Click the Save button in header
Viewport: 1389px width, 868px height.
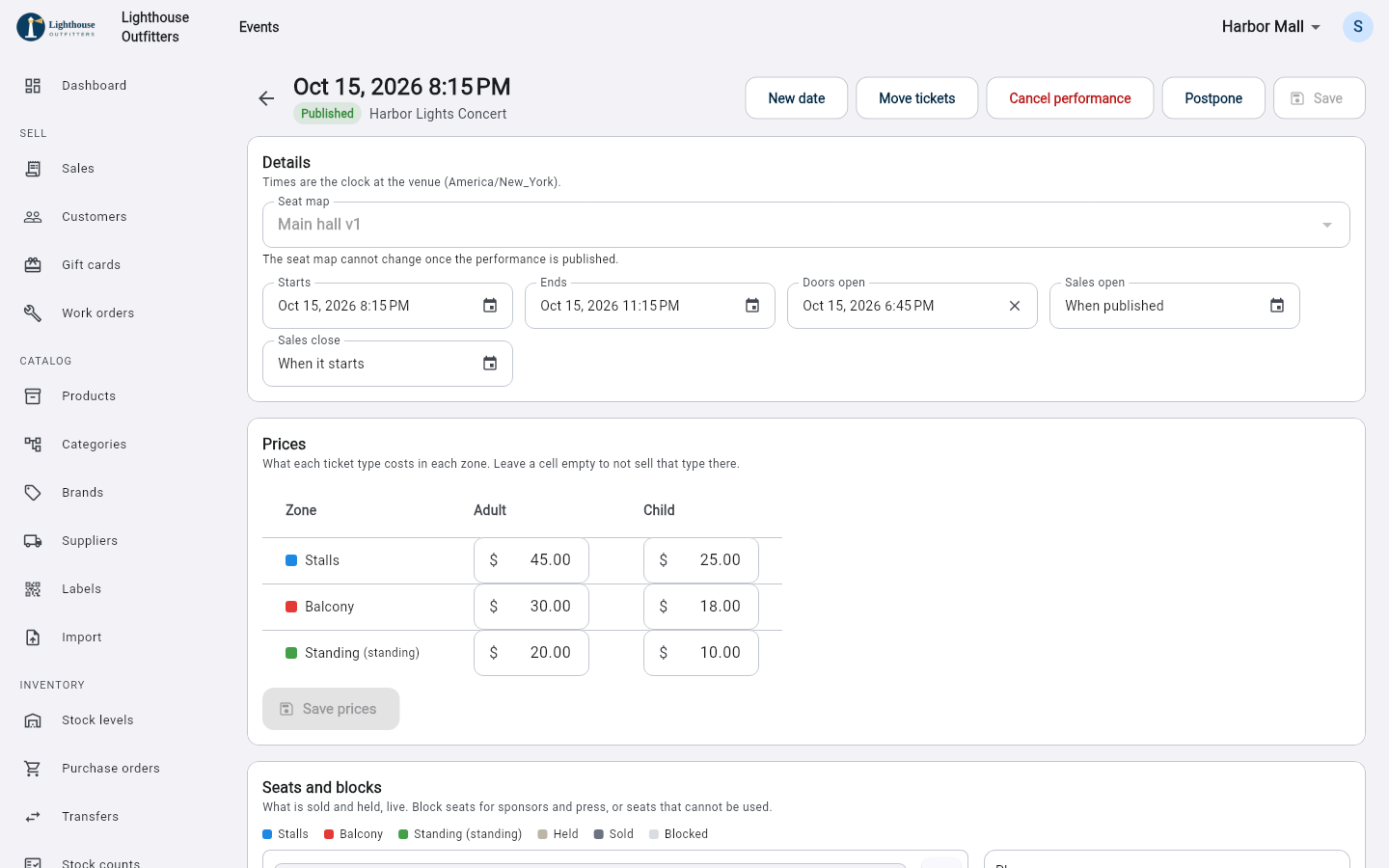[1320, 98]
